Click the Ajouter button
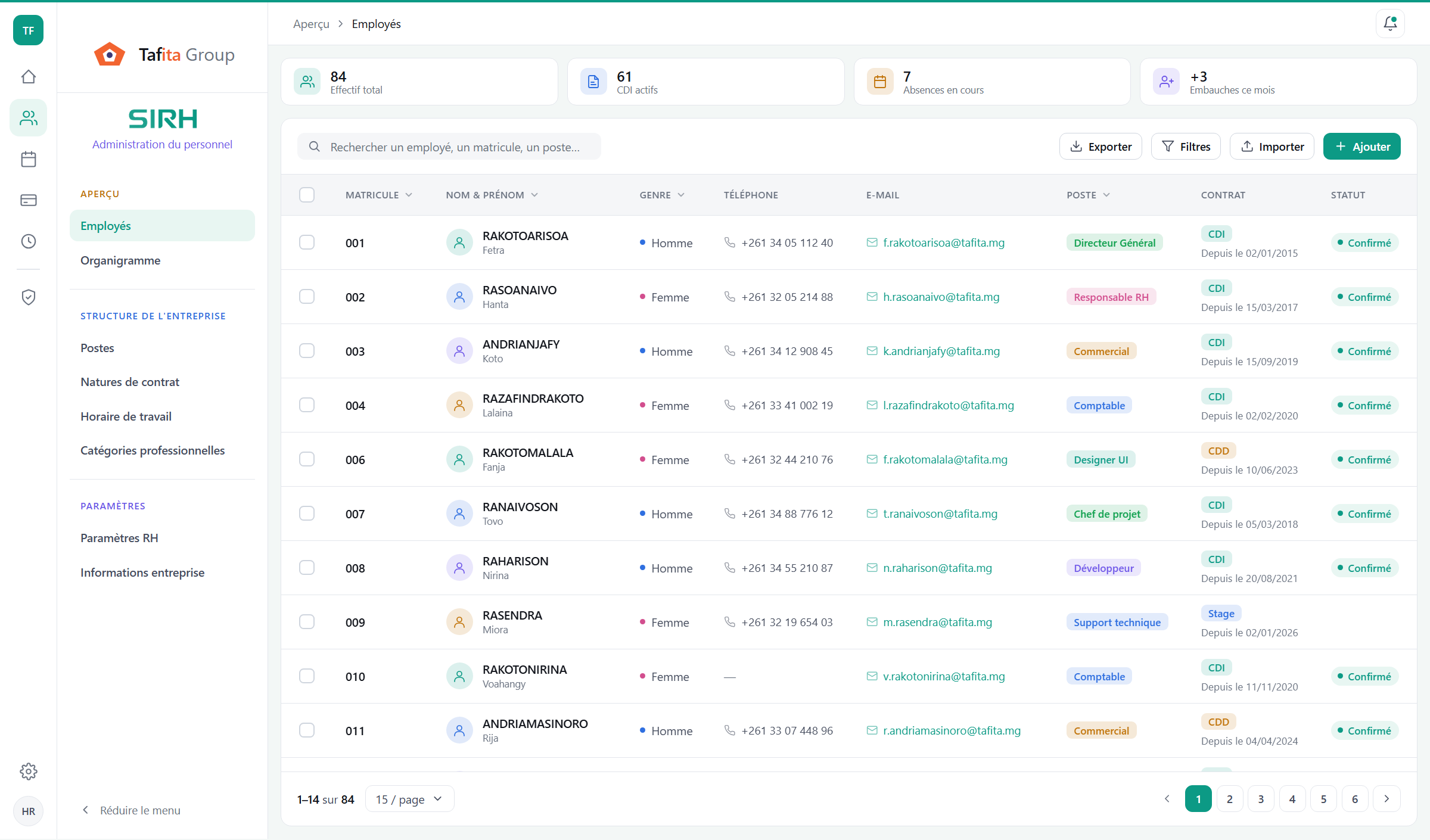Viewport: 1430px width, 840px height. (1362, 147)
